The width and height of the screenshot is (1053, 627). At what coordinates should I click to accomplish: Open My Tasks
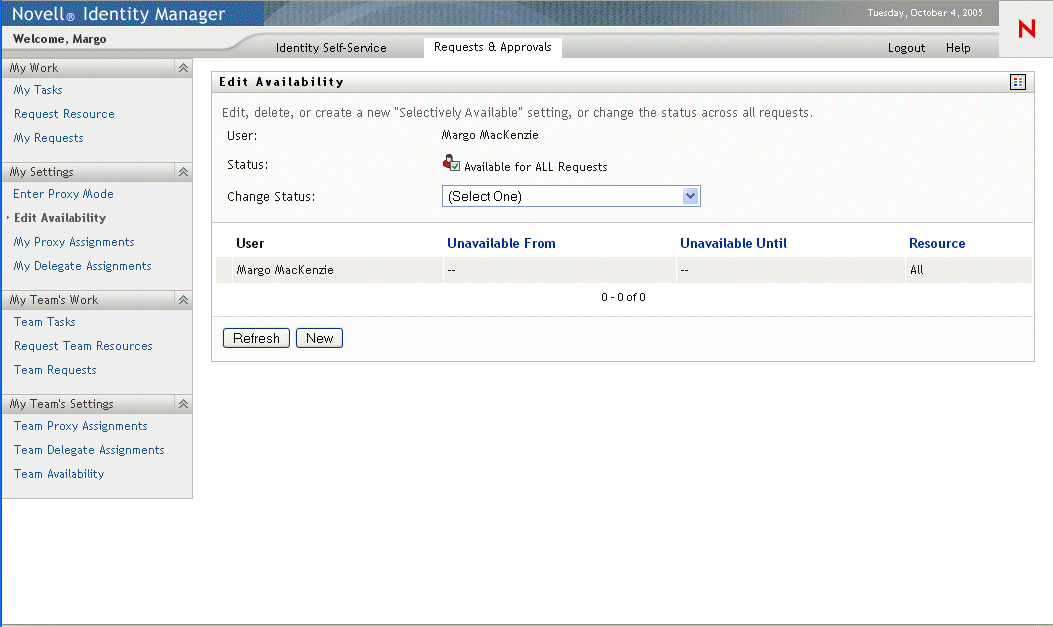click(x=38, y=90)
